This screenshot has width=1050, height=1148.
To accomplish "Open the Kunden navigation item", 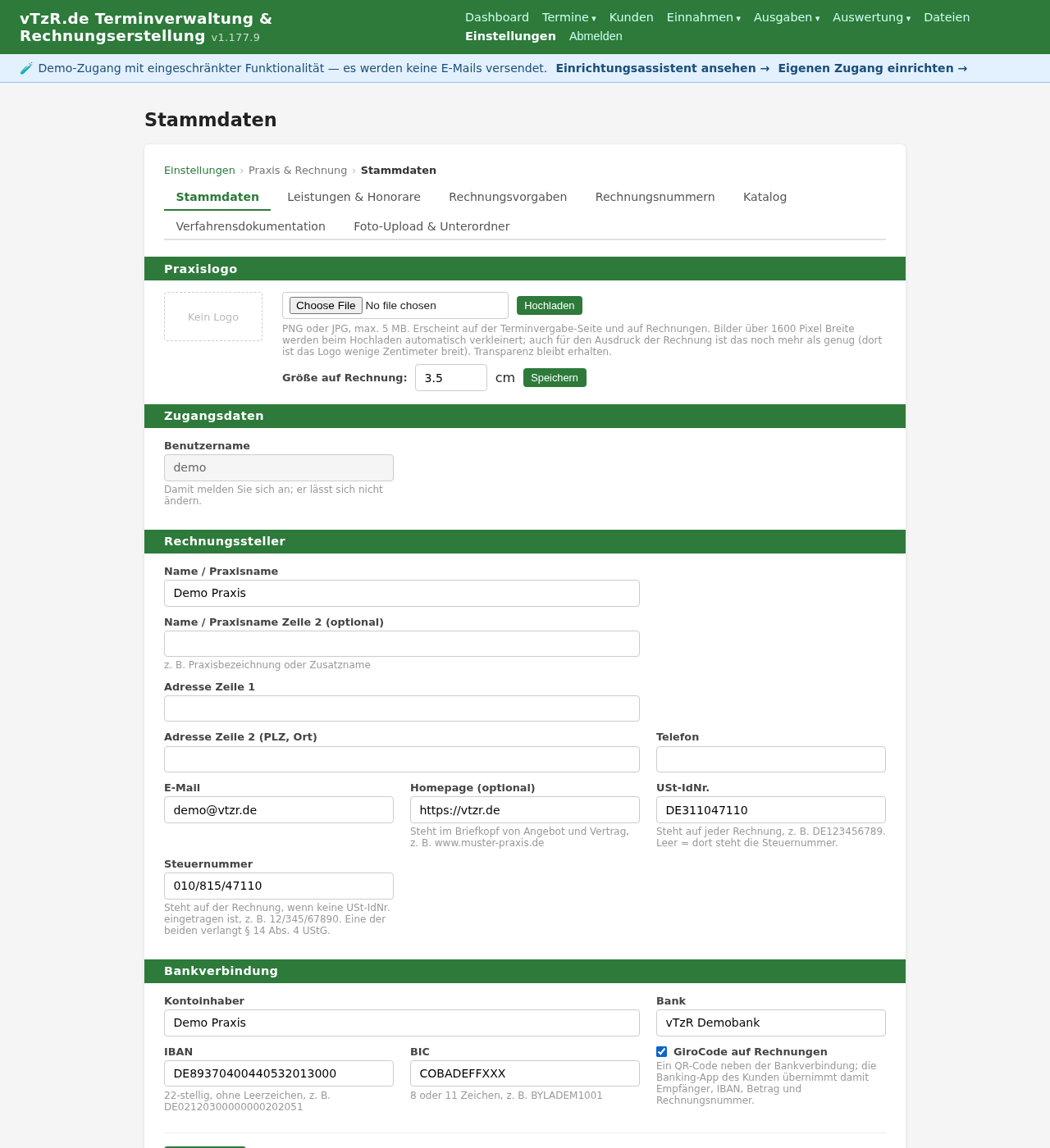I will point(632,17).
